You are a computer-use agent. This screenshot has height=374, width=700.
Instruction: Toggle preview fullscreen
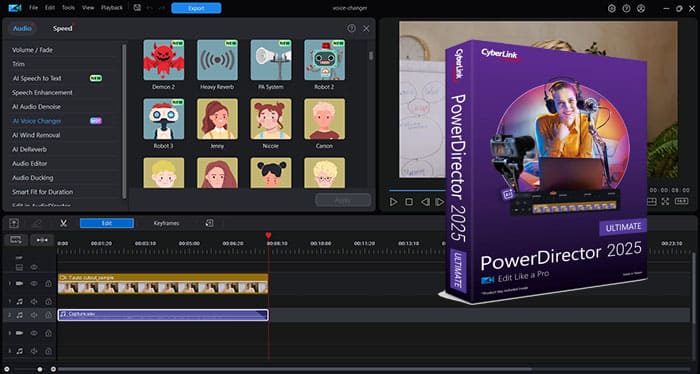click(665, 202)
